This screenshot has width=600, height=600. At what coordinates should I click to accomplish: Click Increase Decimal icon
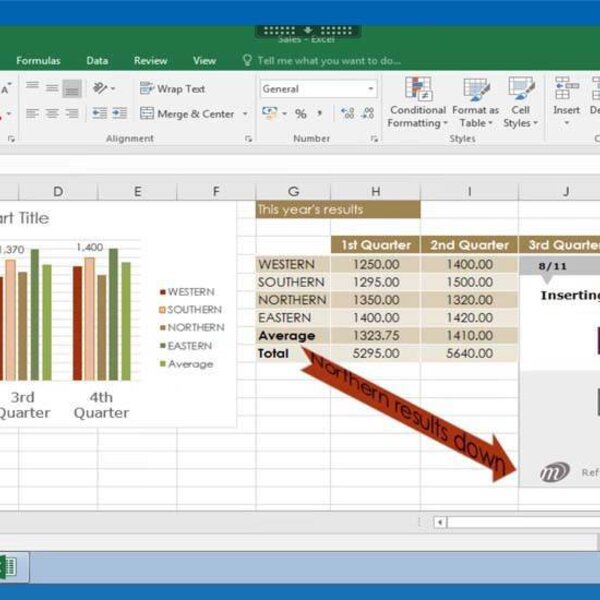click(x=347, y=113)
